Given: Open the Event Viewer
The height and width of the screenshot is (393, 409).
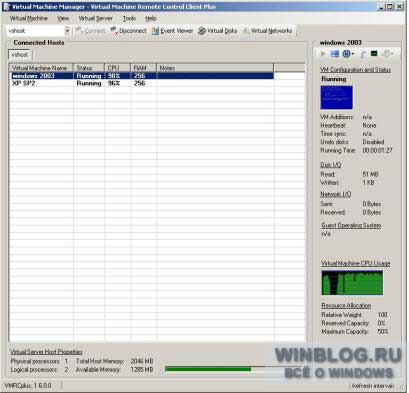Looking at the screenshot, I should 173,31.
